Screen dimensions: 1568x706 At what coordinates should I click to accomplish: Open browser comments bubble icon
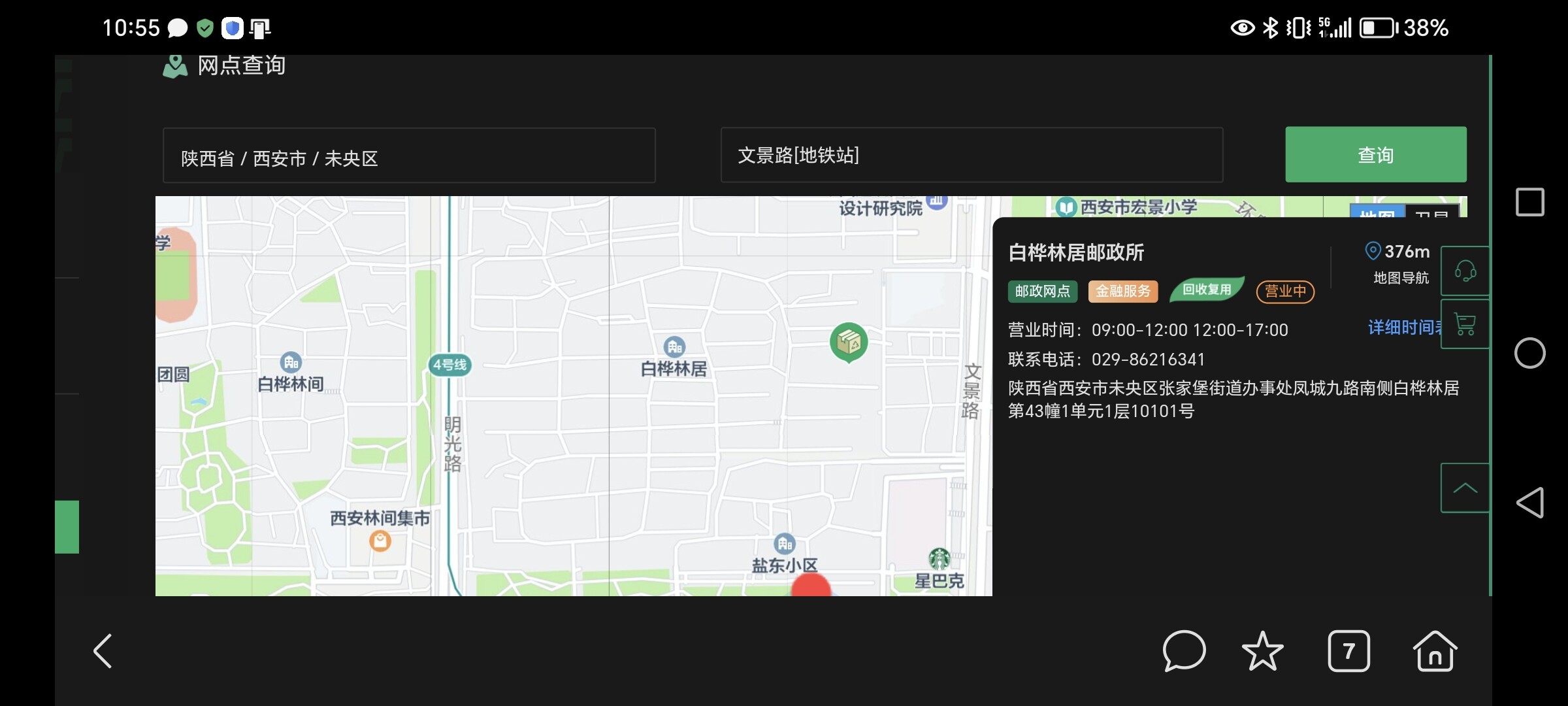pyautogui.click(x=1184, y=651)
